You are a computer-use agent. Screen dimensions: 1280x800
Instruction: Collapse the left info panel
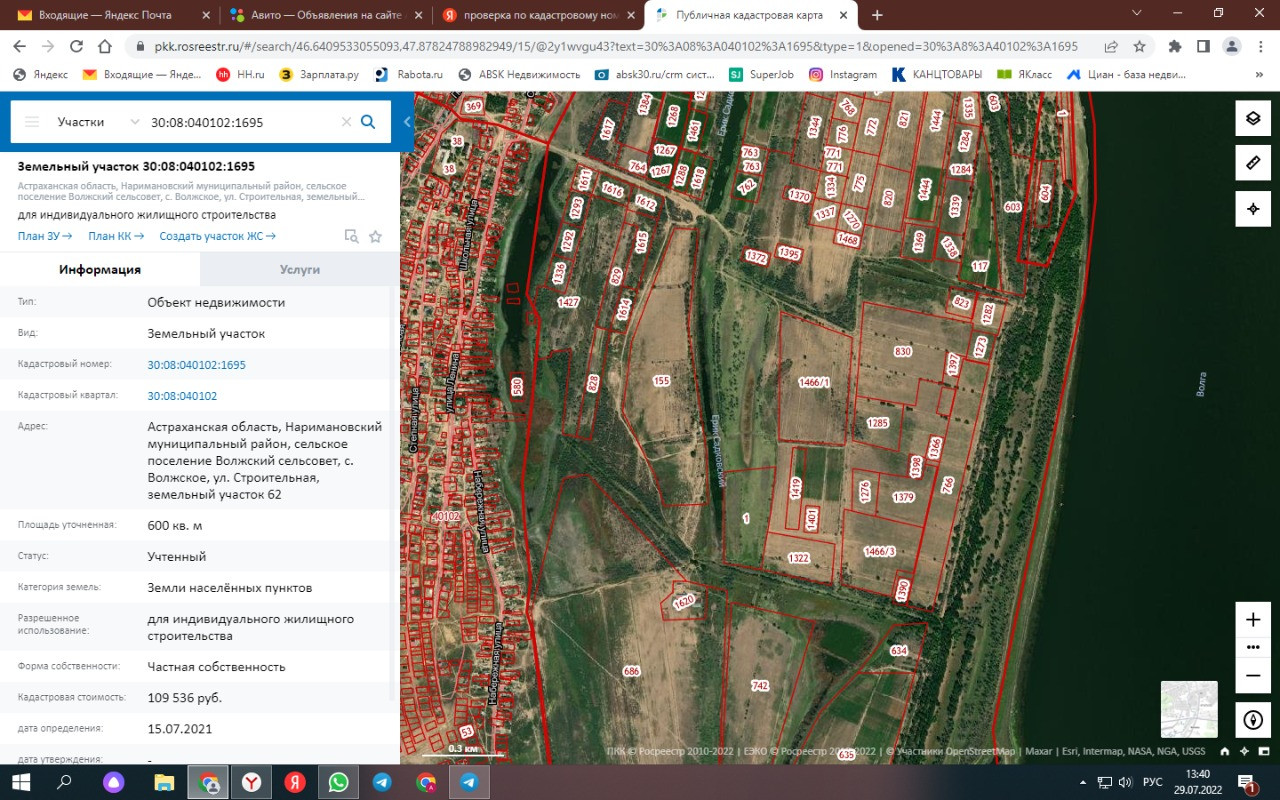point(407,122)
